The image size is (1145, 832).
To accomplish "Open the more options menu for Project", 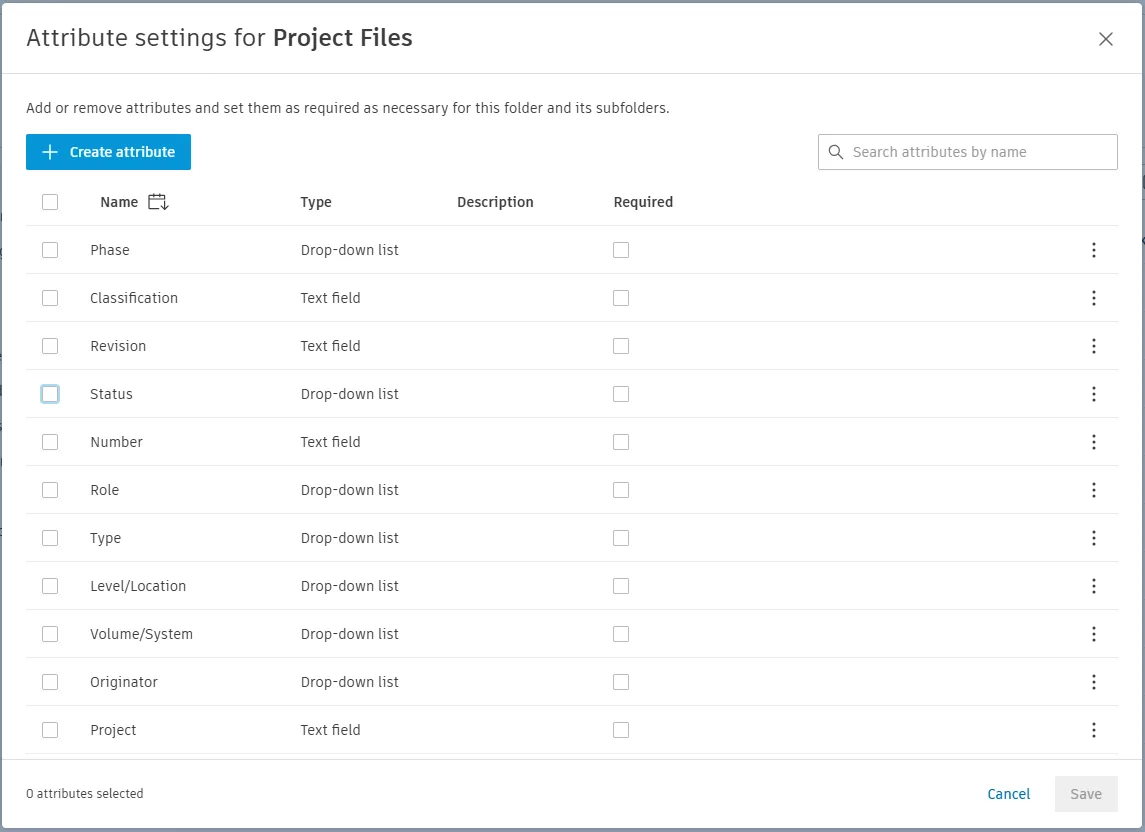I will coord(1093,730).
